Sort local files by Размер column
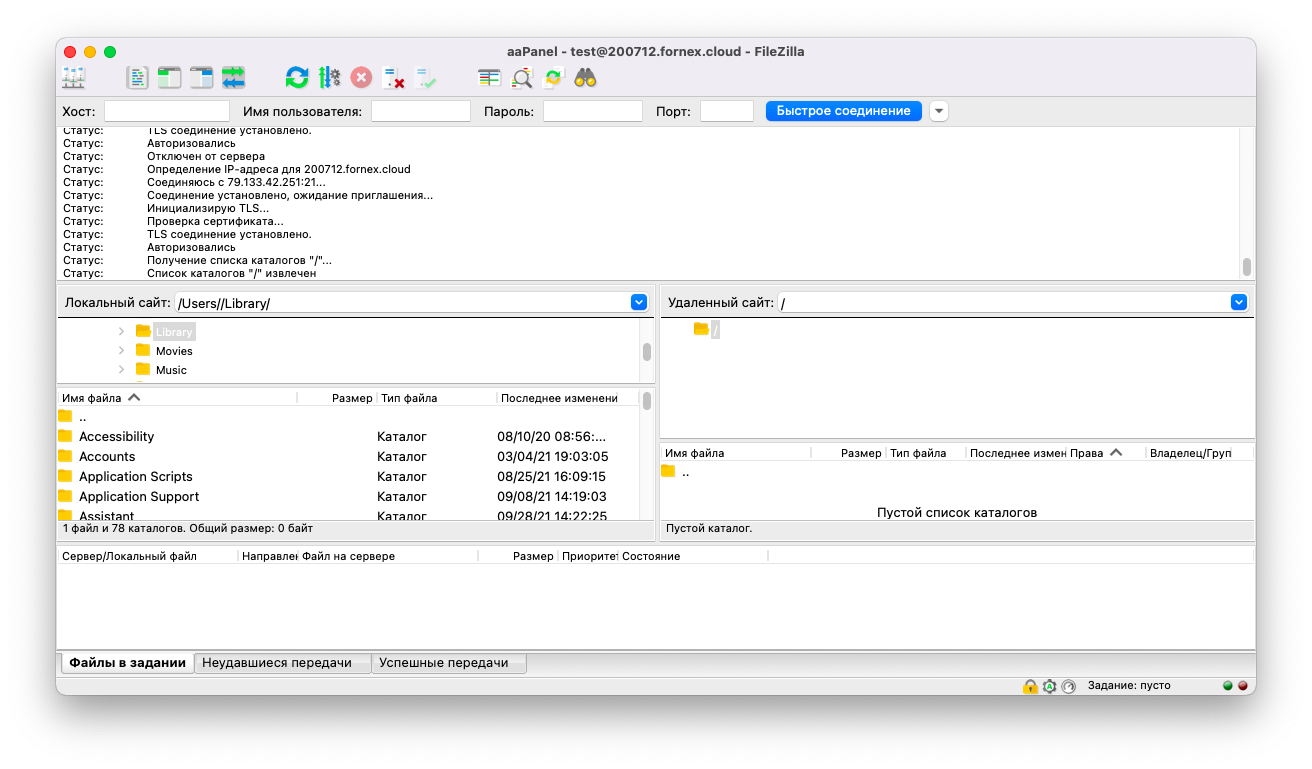Screen dimensions: 1312x769 pyautogui.click(x=336, y=398)
